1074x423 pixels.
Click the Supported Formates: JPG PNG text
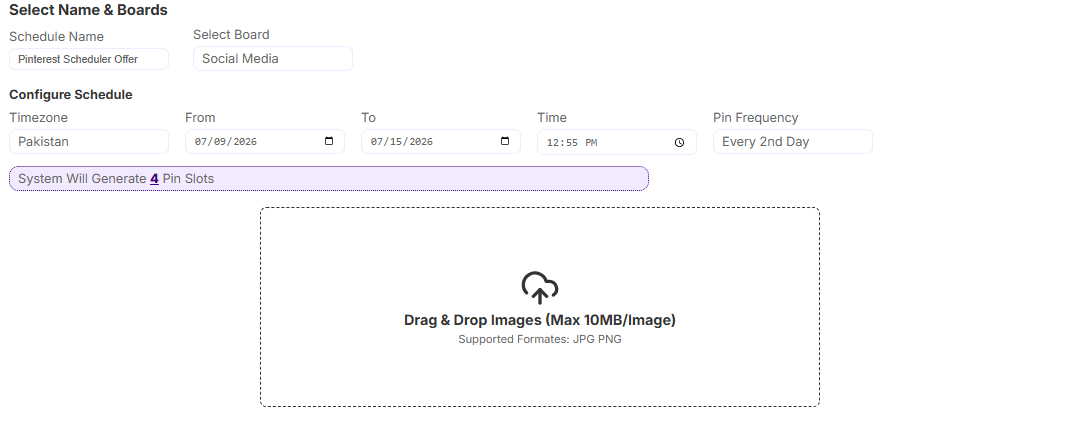tap(540, 339)
